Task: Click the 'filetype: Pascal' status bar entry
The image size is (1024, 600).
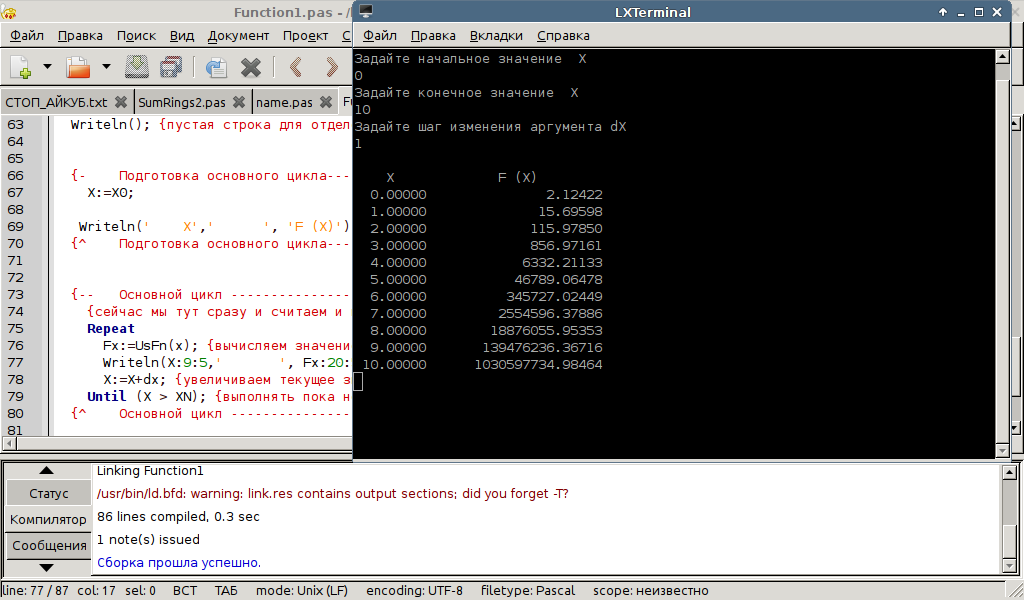Action: tap(528, 591)
